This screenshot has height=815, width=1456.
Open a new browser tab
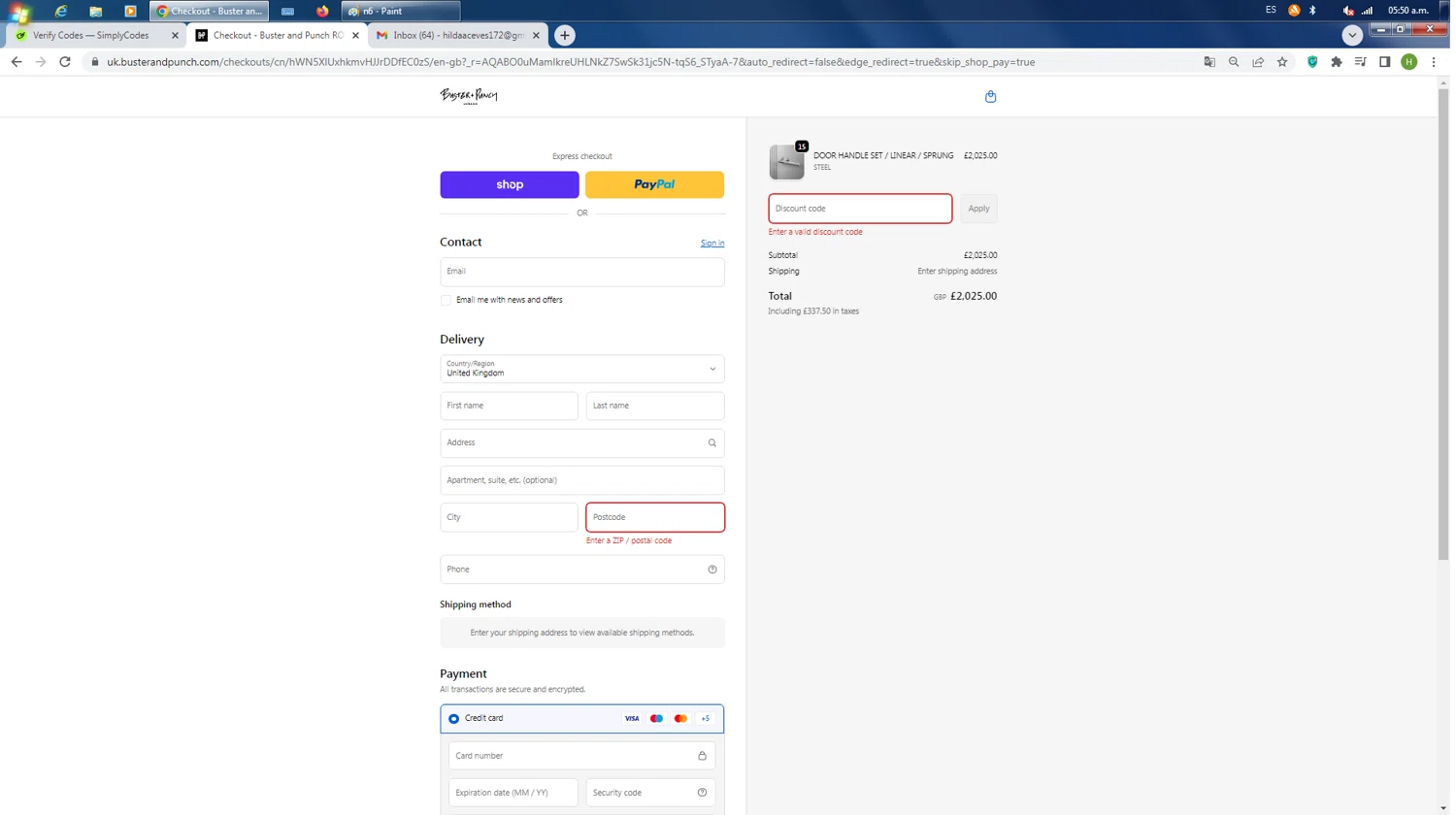(x=567, y=35)
